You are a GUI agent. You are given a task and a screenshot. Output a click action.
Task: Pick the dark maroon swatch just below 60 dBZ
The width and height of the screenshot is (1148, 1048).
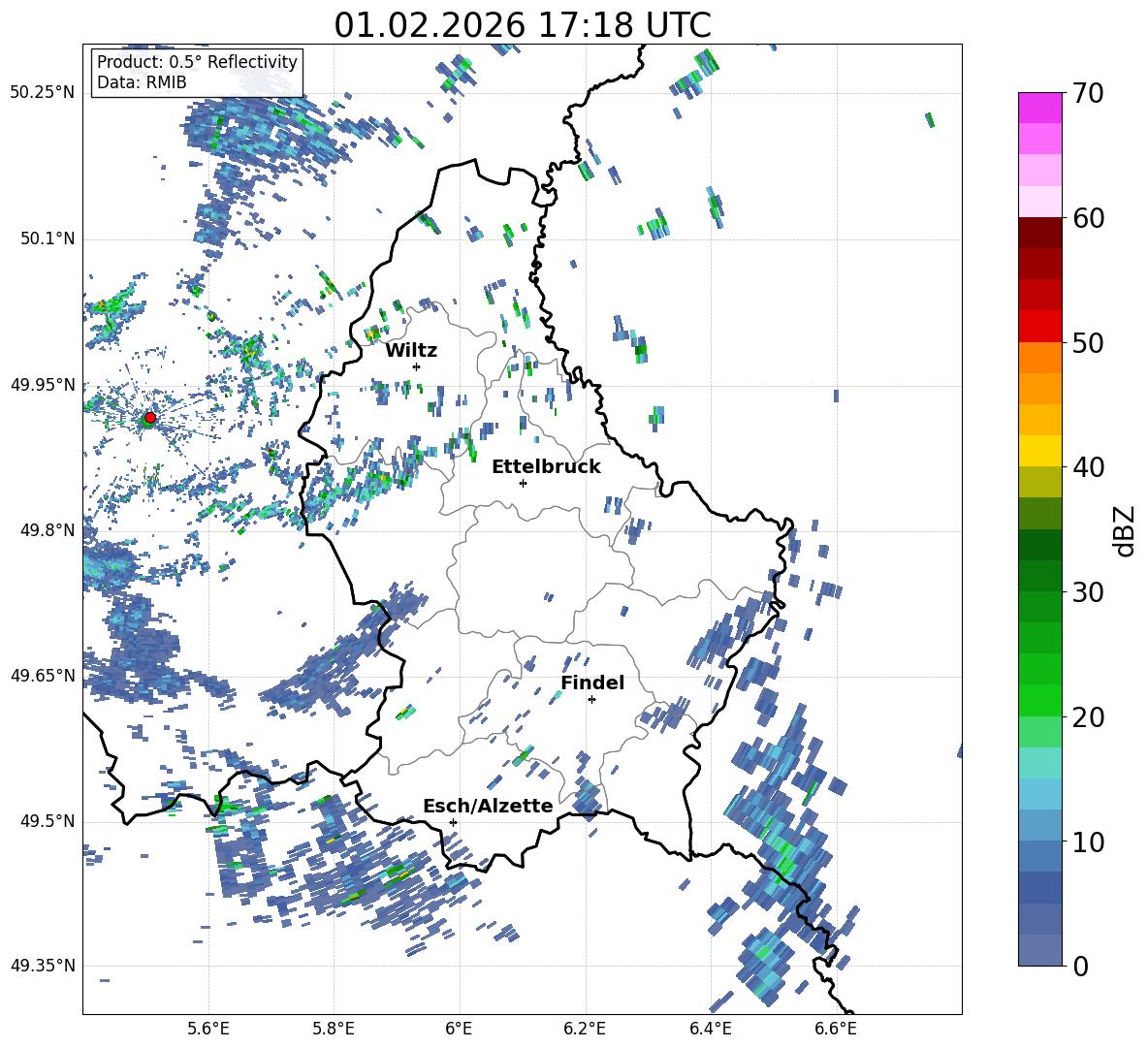click(x=1039, y=233)
